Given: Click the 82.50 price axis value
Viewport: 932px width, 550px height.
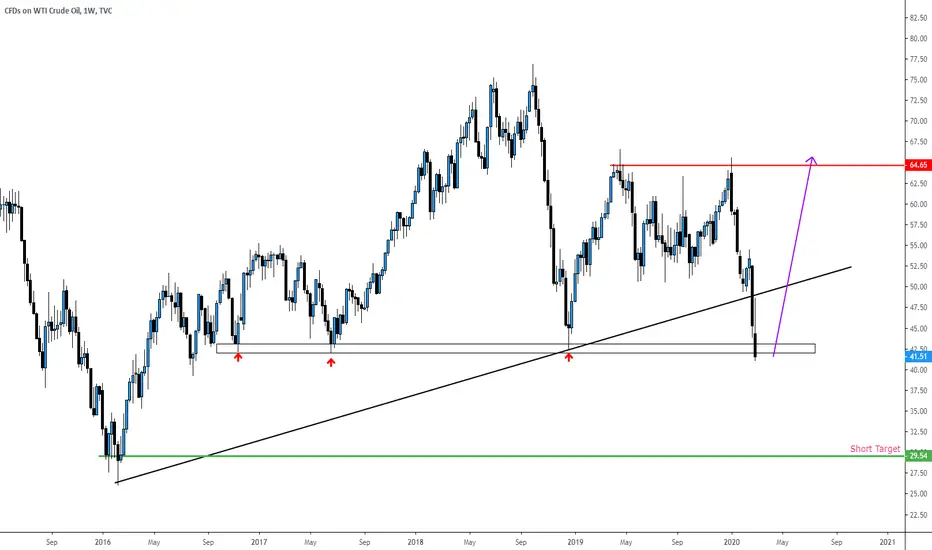Looking at the screenshot, I should click(x=918, y=18).
